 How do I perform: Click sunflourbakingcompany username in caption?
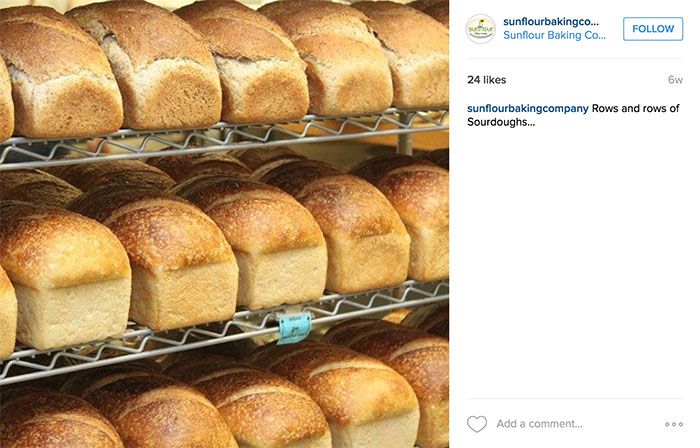(x=528, y=108)
